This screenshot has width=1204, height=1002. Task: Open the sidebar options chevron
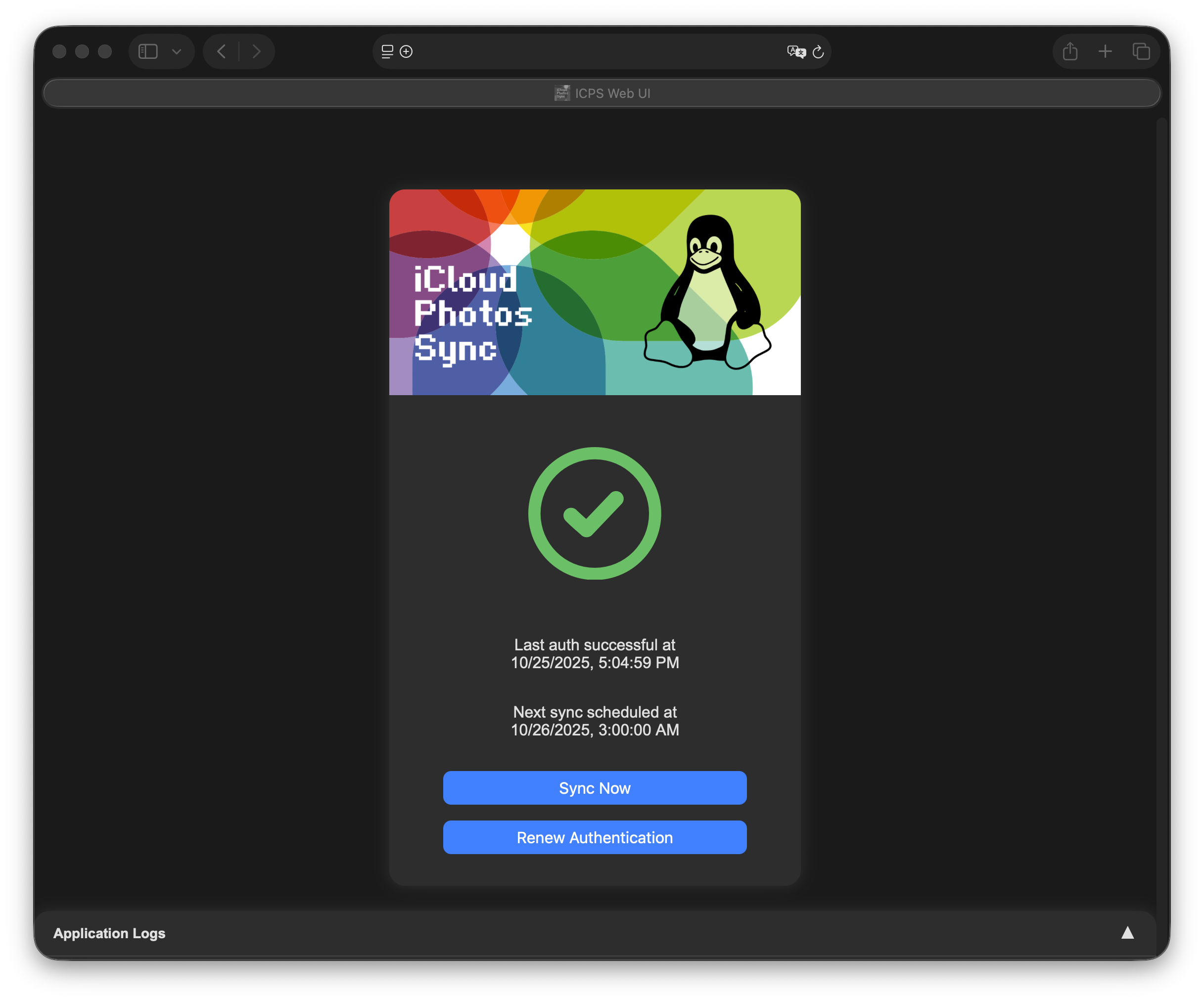(177, 51)
